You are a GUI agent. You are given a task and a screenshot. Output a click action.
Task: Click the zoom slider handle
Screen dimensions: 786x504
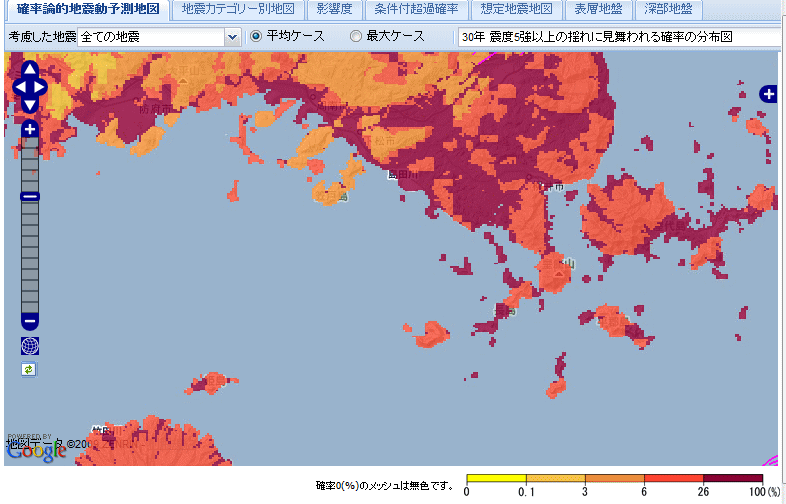coord(30,196)
